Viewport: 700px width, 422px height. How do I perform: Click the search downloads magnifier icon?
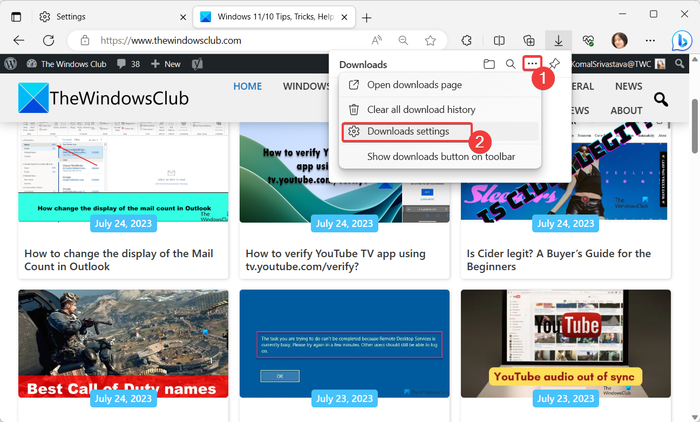click(510, 64)
